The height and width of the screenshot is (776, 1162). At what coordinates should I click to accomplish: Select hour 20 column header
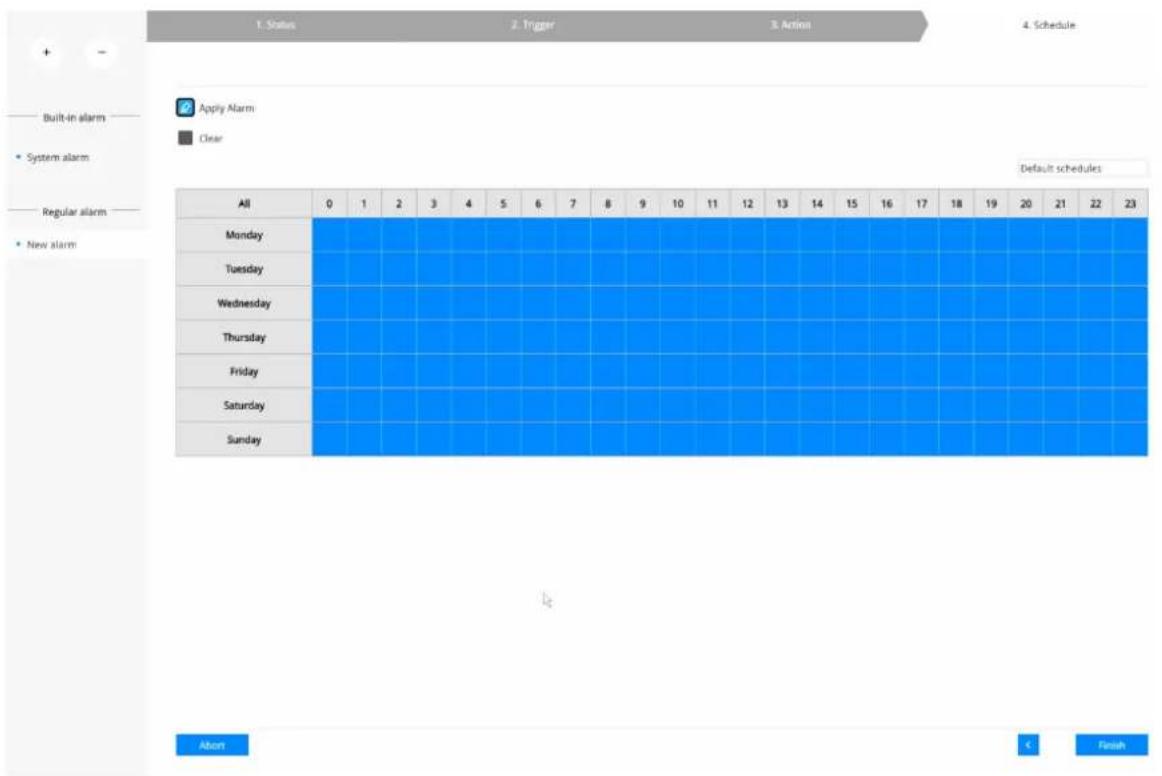1026,204
